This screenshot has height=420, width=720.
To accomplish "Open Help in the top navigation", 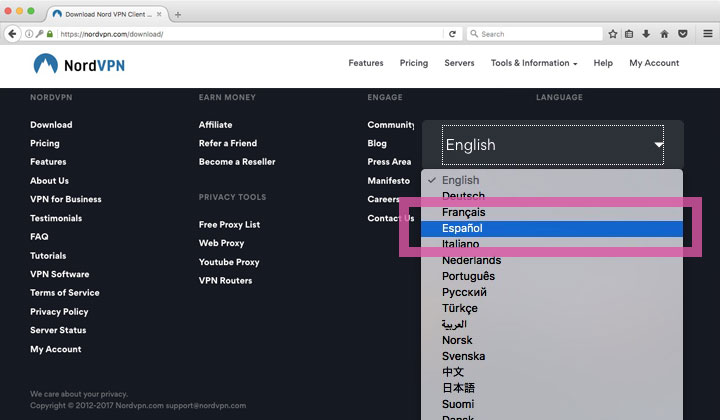I will (603, 63).
